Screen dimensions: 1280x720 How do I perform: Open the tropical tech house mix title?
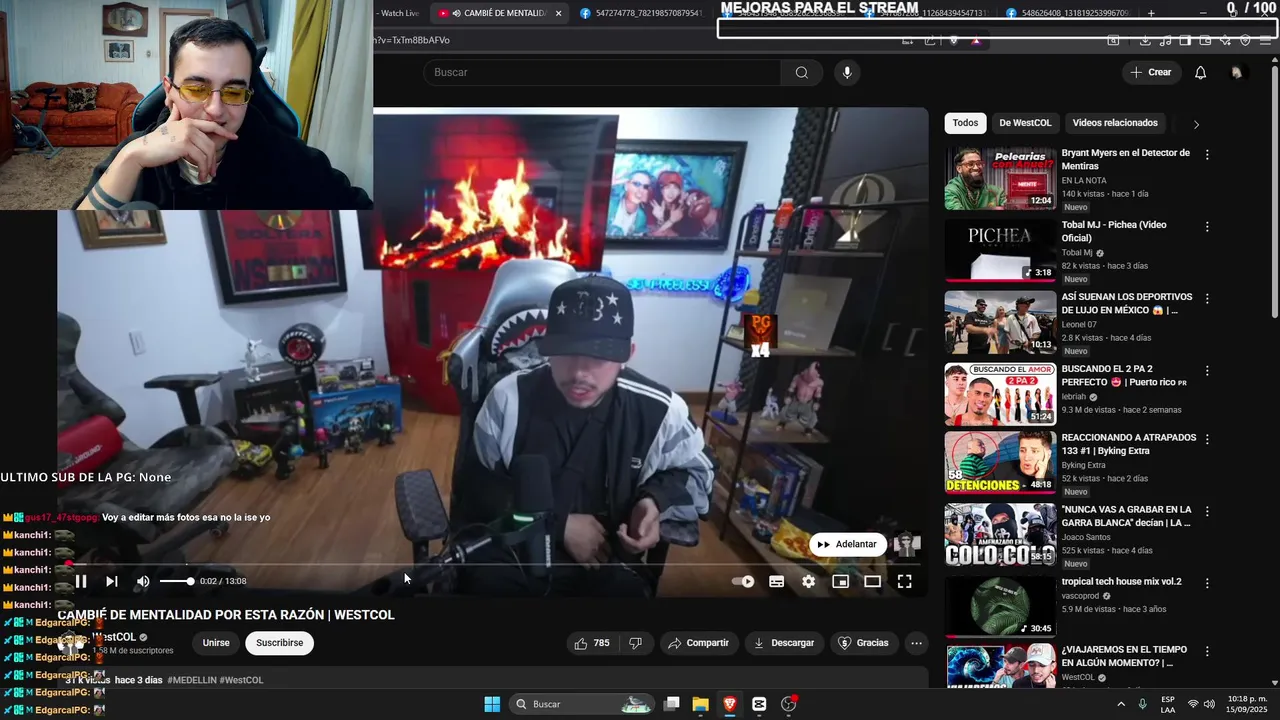coord(1121,582)
